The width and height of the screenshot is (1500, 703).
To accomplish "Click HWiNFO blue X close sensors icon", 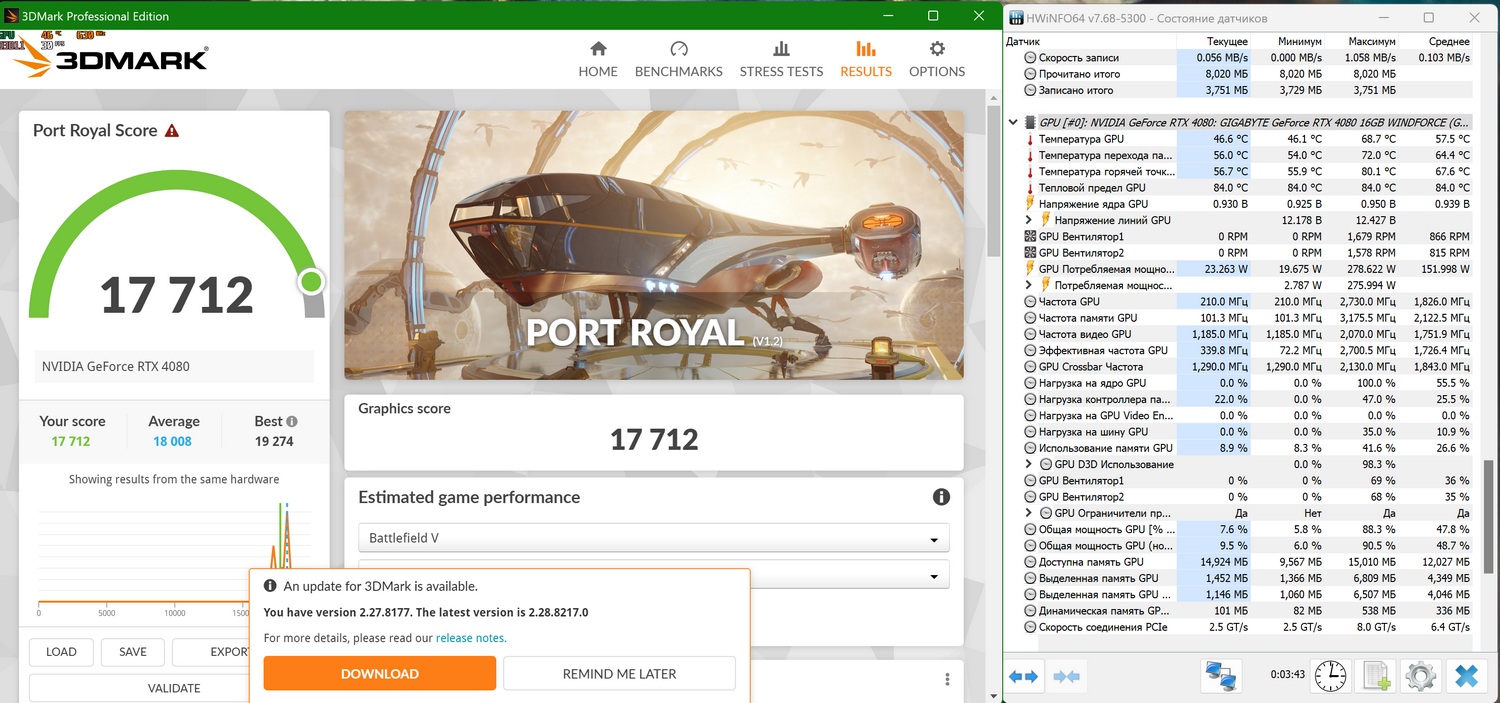I will pyautogui.click(x=1466, y=676).
